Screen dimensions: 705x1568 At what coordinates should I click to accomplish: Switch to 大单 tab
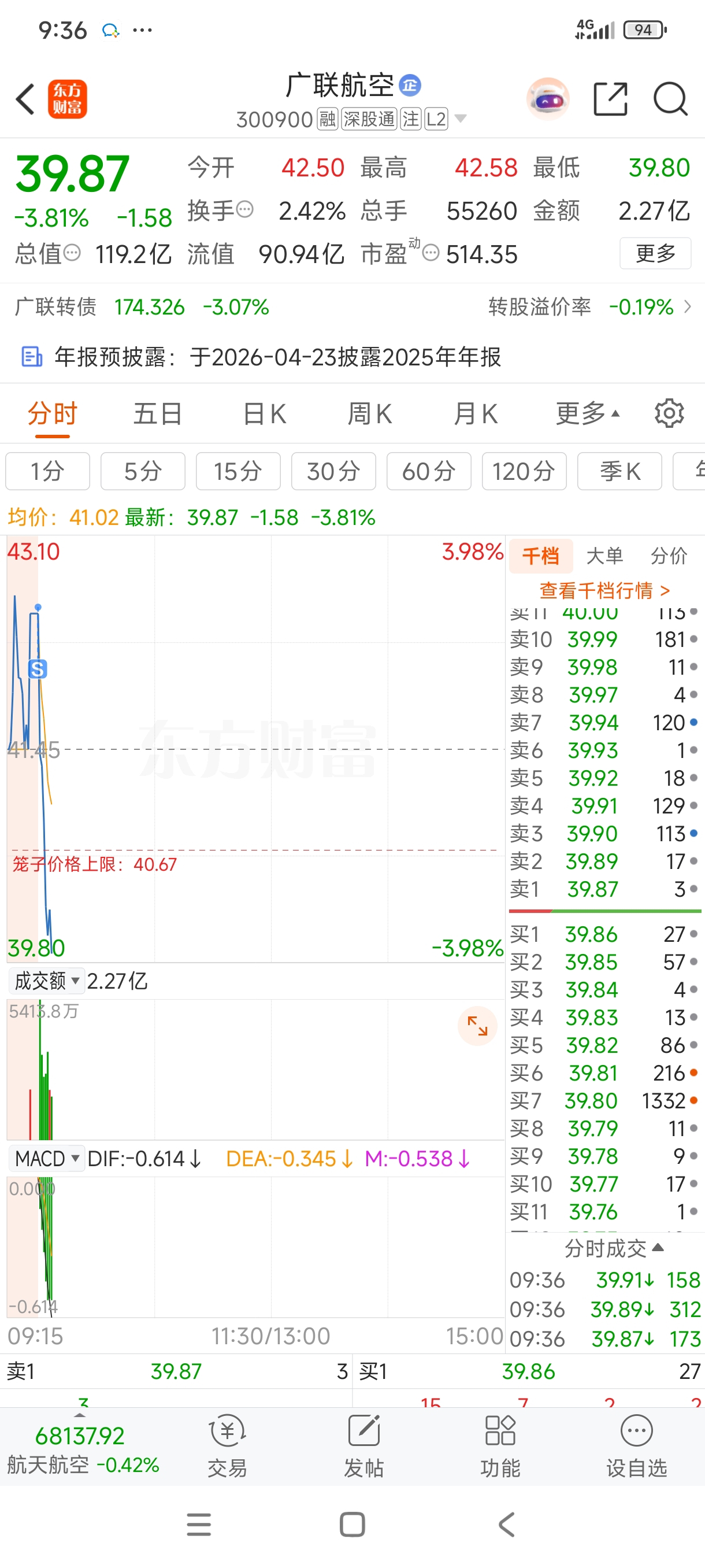coord(604,556)
